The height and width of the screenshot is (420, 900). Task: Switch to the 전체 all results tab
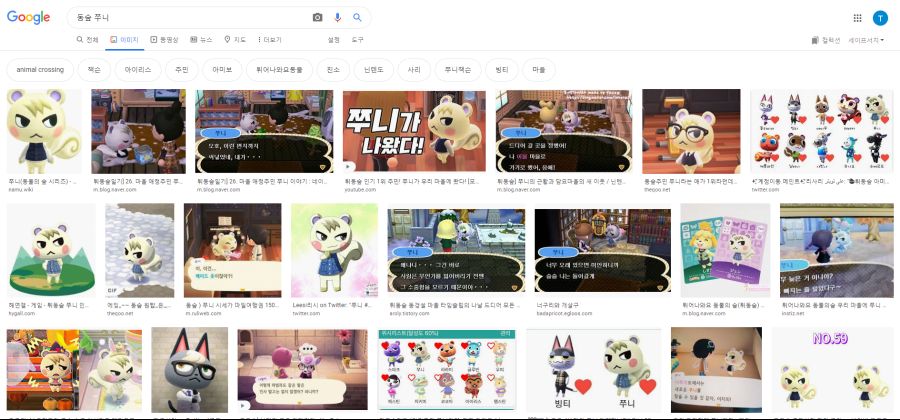pos(87,40)
